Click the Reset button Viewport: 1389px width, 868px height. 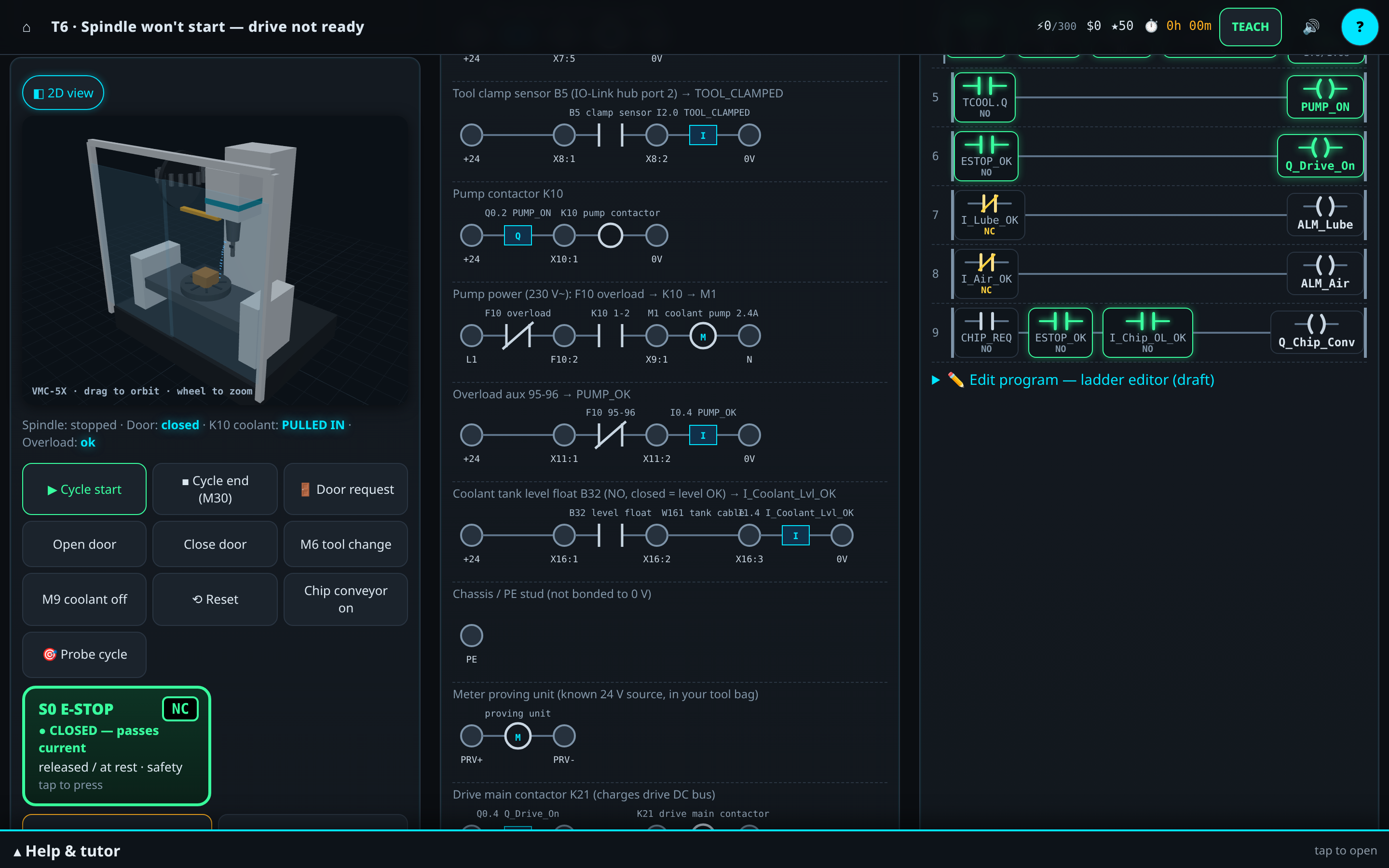pos(215,599)
